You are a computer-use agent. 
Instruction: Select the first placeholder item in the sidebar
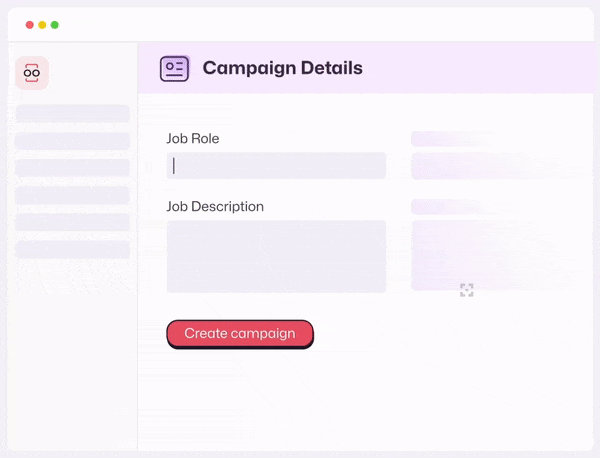pos(72,114)
